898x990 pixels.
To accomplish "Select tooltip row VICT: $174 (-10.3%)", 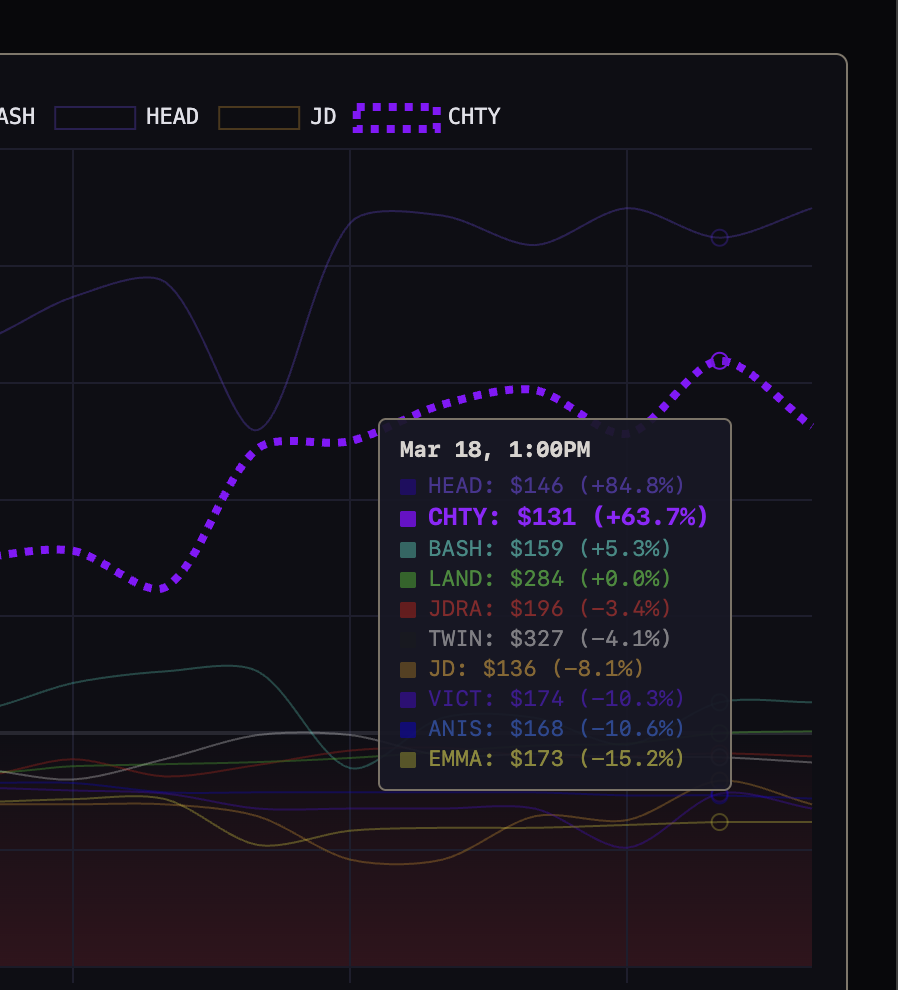I will tap(542, 699).
